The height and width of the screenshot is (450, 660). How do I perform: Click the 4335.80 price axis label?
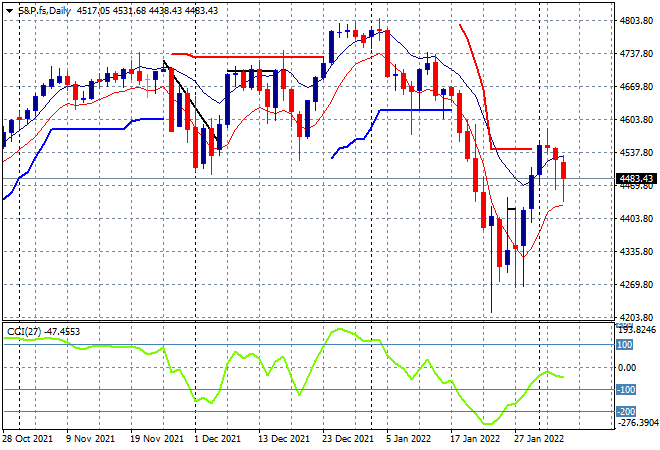pyautogui.click(x=636, y=252)
